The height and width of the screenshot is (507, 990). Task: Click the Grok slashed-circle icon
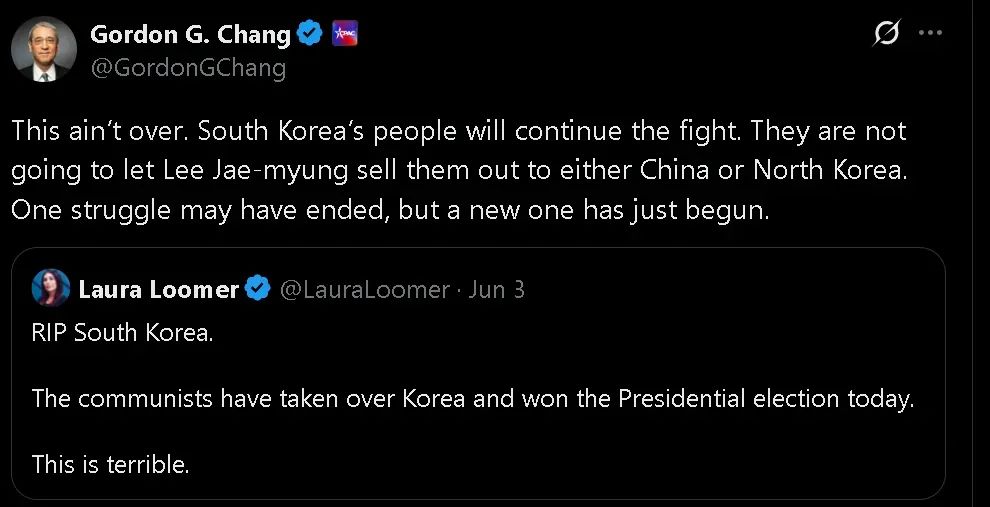pyautogui.click(x=885, y=34)
